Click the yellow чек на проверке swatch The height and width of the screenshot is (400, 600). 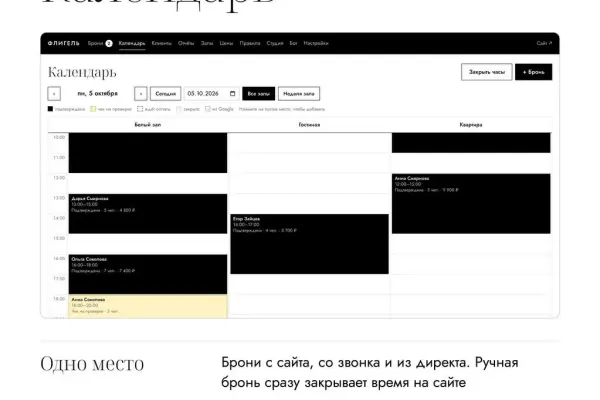tap(93, 109)
